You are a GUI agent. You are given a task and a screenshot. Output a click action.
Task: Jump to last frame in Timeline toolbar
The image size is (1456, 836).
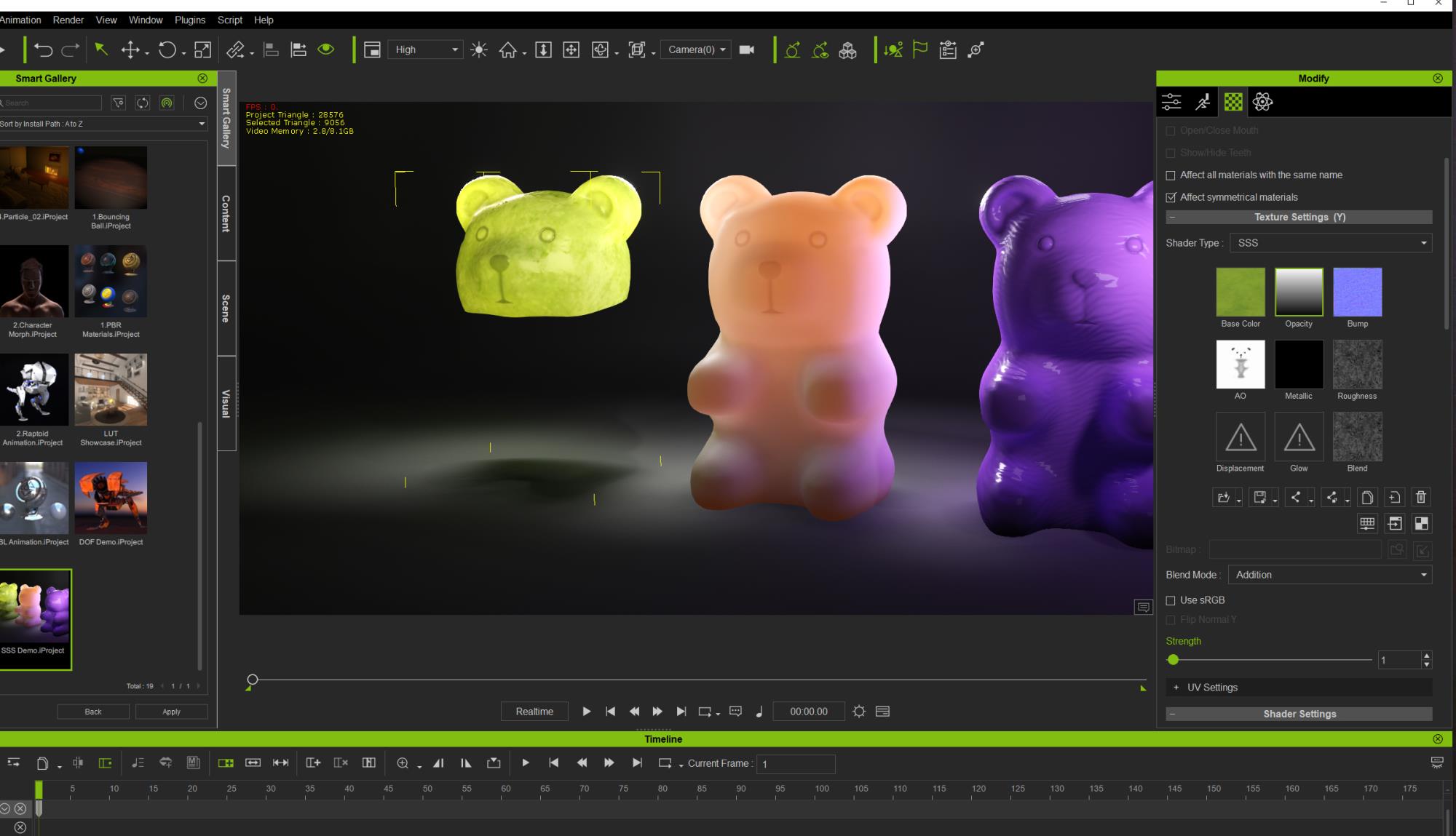tap(637, 763)
